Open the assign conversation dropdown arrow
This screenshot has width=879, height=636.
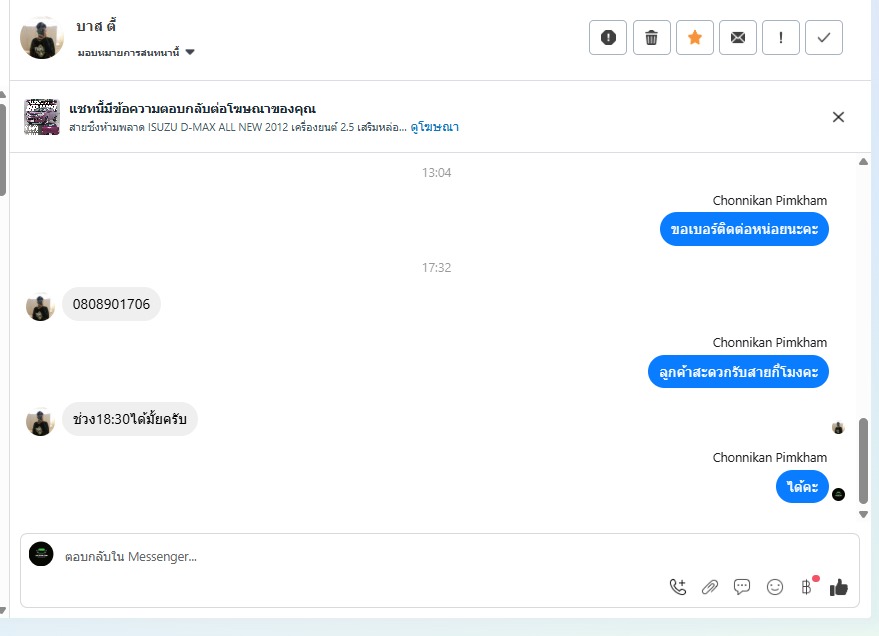190,52
